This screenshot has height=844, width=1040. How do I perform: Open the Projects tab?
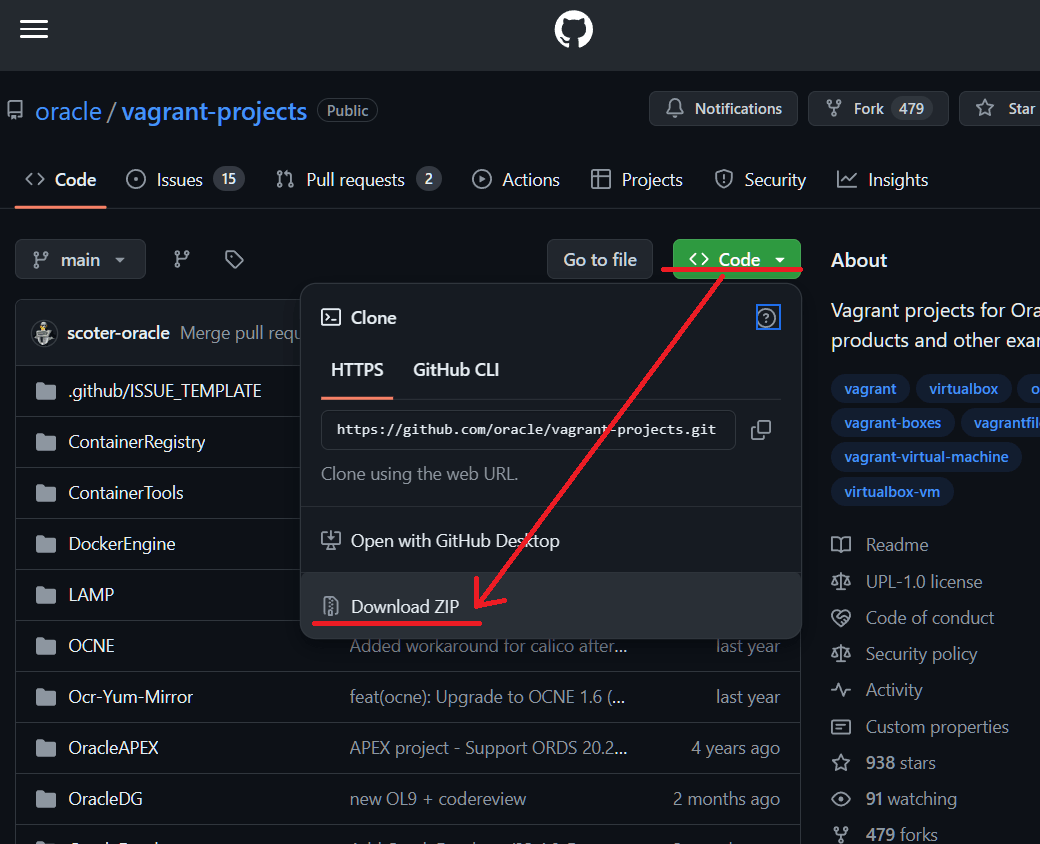[637, 180]
